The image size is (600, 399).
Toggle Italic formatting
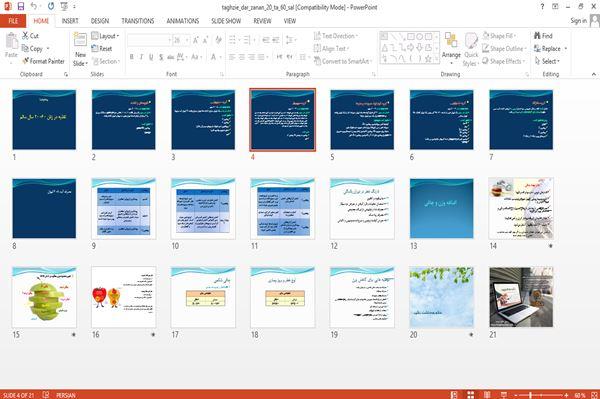click(141, 57)
